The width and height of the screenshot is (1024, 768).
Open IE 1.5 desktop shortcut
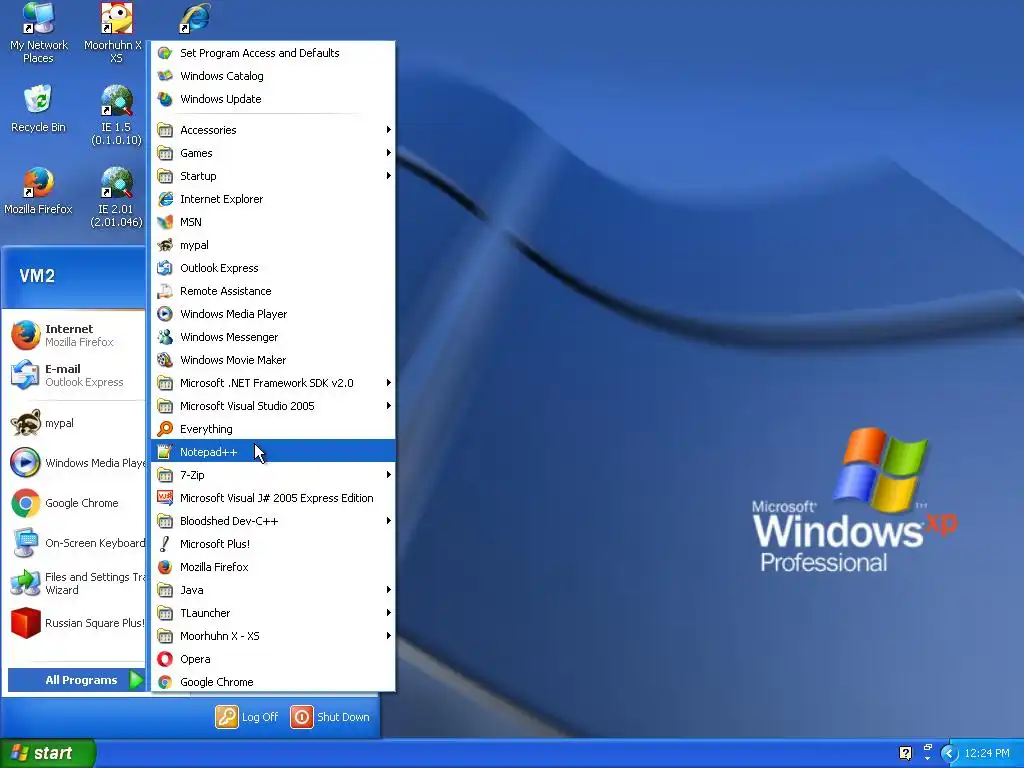116,115
